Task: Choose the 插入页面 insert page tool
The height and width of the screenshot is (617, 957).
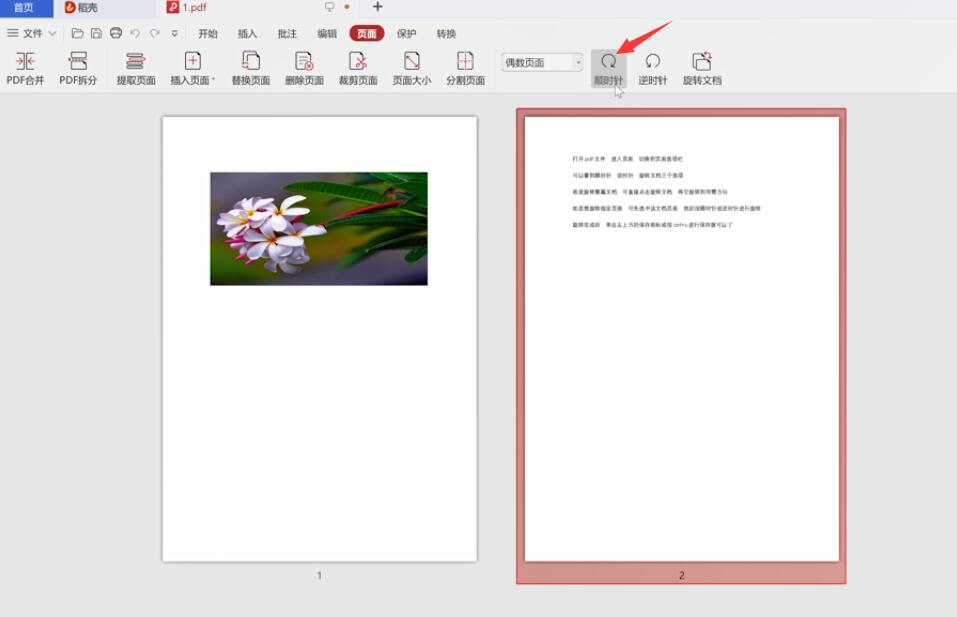Action: [192, 68]
